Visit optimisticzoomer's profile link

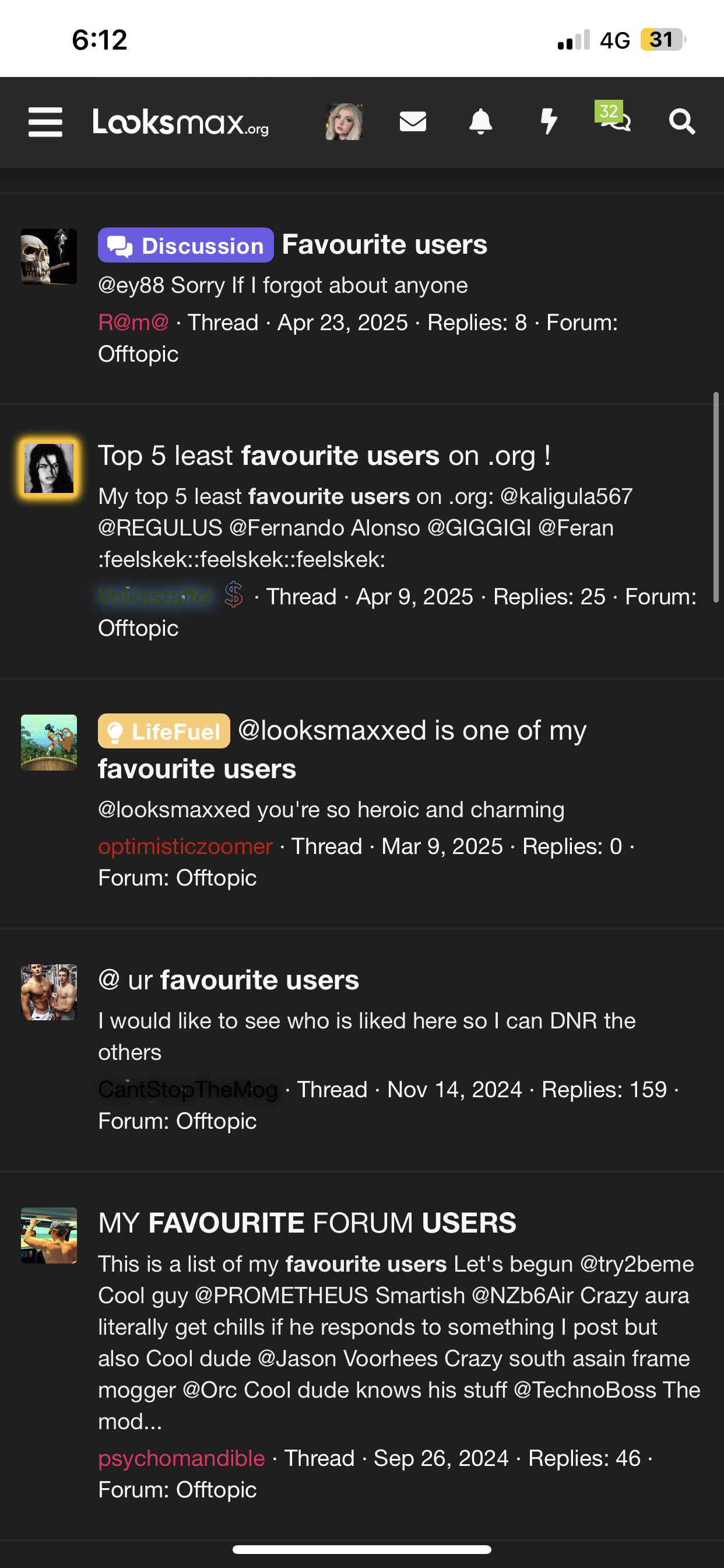tap(185, 846)
